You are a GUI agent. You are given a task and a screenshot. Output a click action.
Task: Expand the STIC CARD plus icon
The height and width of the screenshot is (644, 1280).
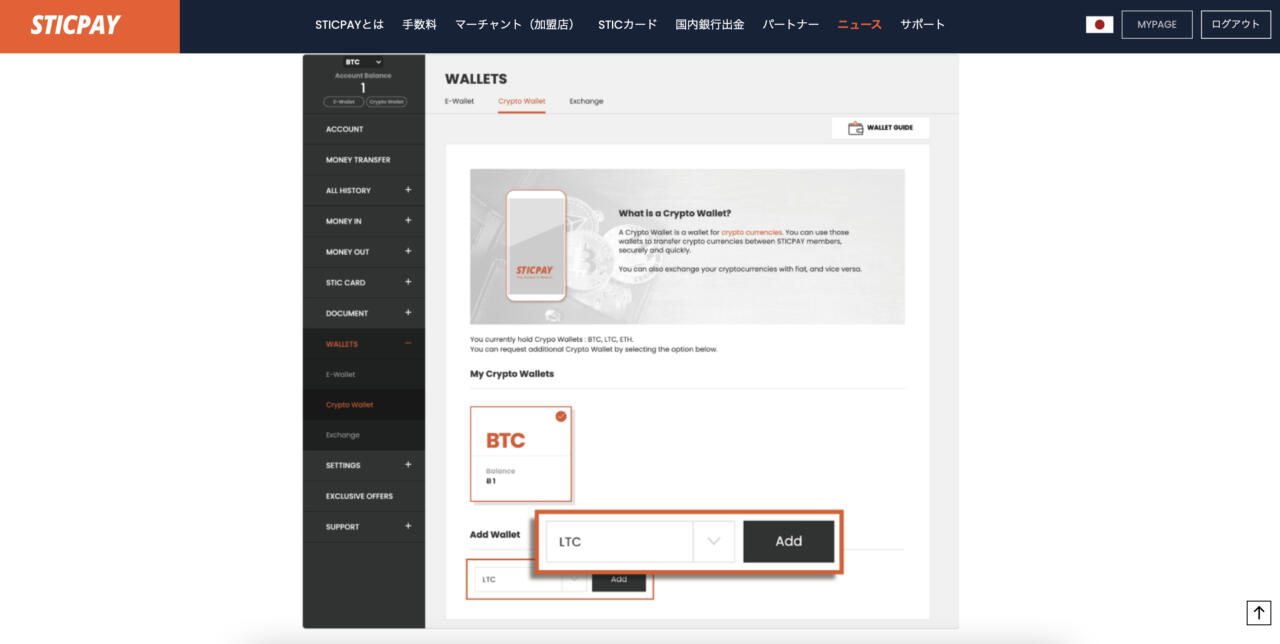click(x=408, y=282)
